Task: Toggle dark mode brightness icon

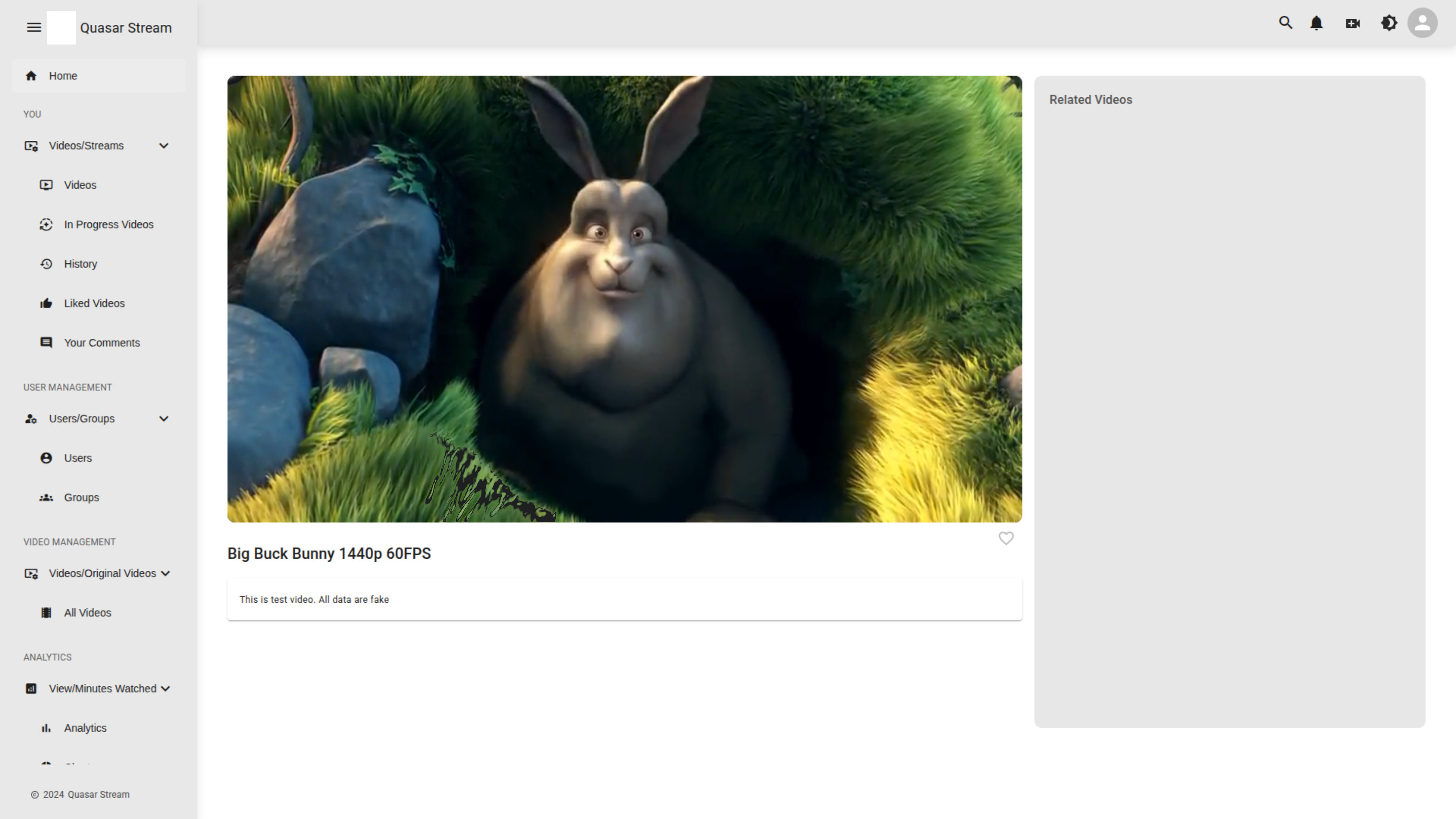Action: point(1389,23)
